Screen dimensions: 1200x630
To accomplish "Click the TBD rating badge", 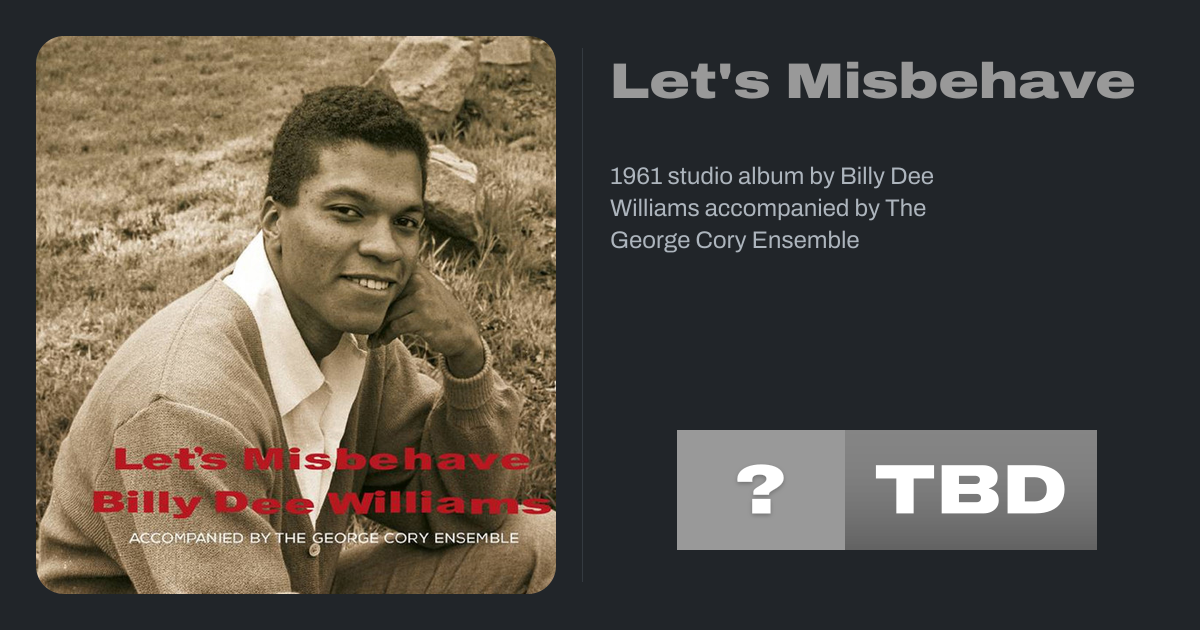I will [970, 490].
